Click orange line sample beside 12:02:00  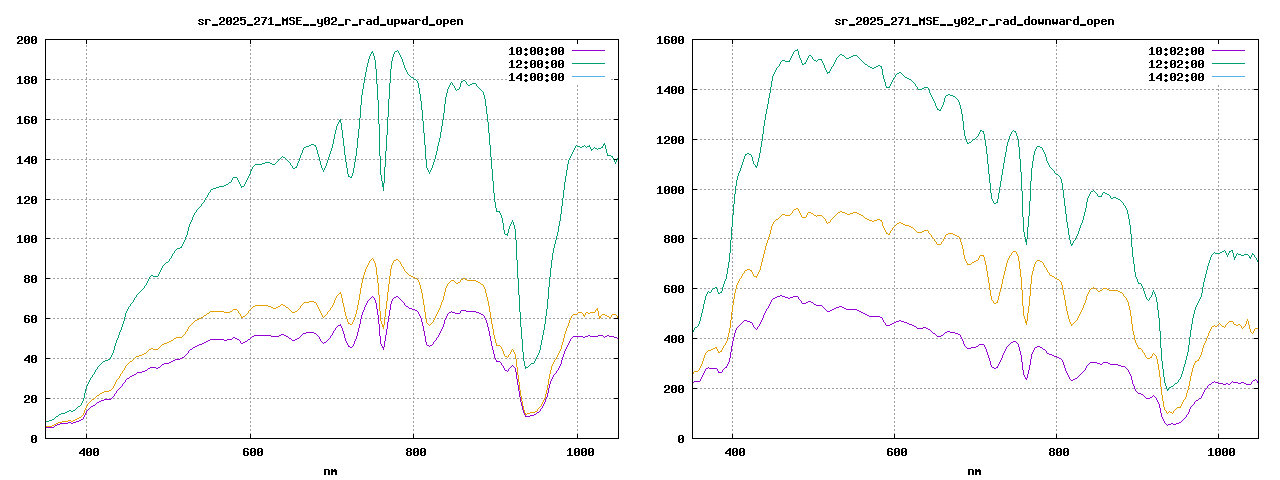pyautogui.click(x=1228, y=64)
